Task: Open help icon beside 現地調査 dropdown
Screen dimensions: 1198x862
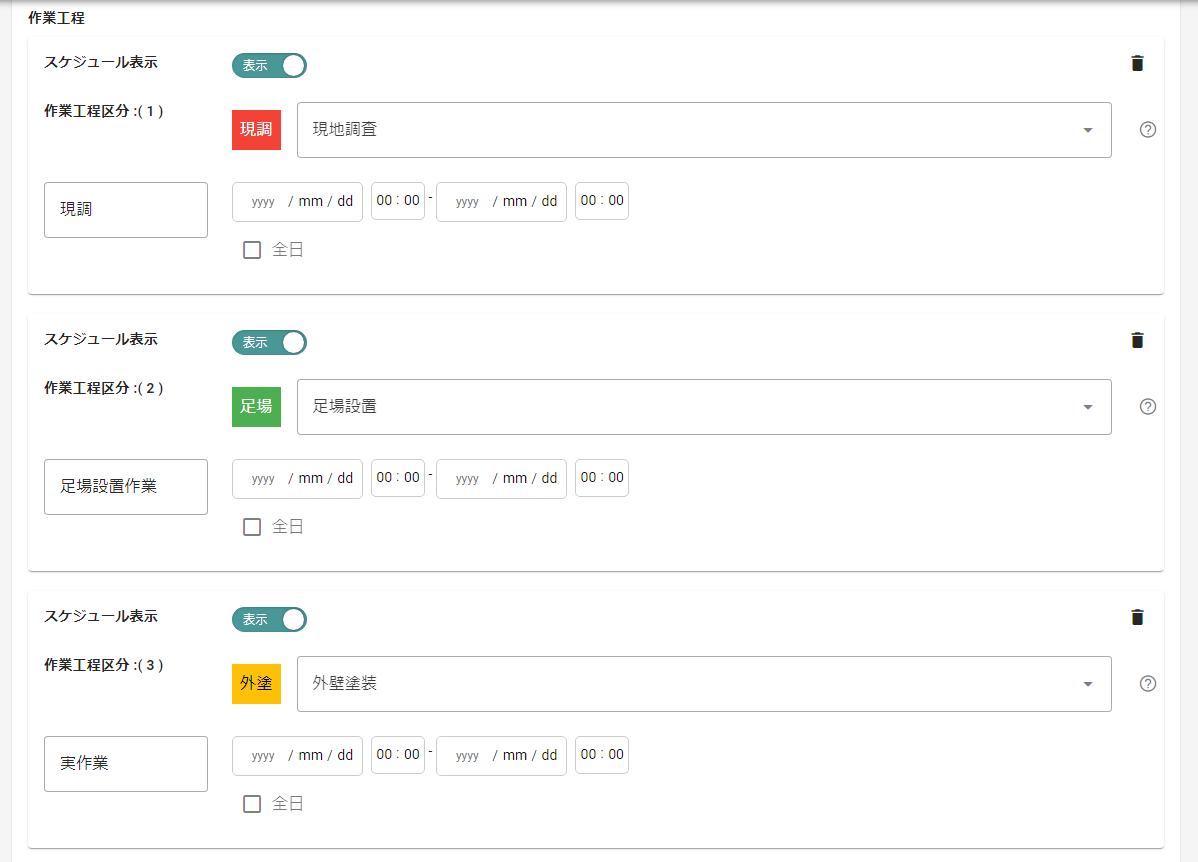Action: pos(1148,130)
